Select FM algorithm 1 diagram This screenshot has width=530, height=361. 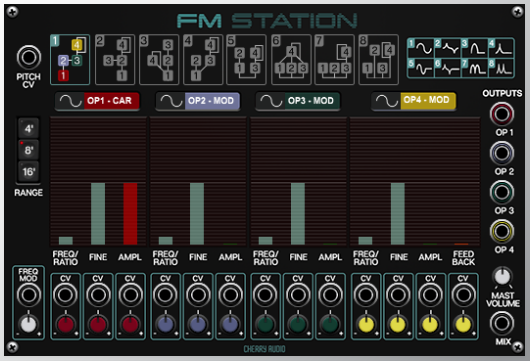tap(70, 59)
